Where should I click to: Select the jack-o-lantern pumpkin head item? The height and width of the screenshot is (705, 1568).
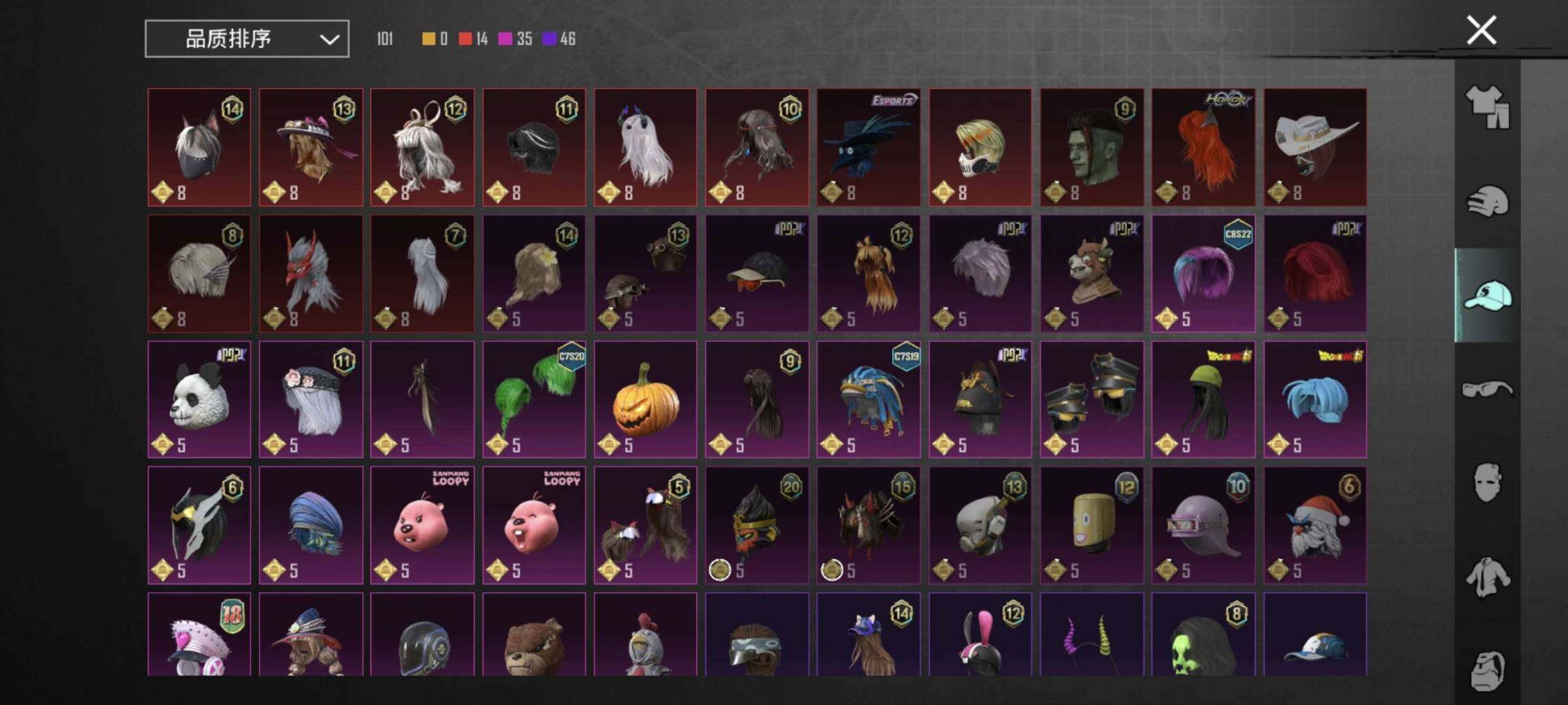645,399
